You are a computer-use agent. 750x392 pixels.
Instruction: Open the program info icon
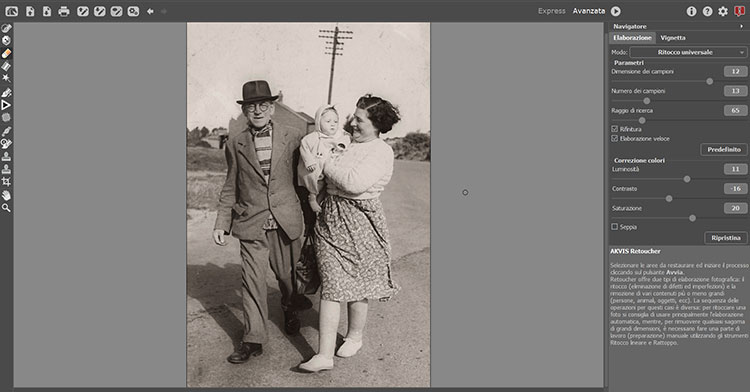(691, 11)
